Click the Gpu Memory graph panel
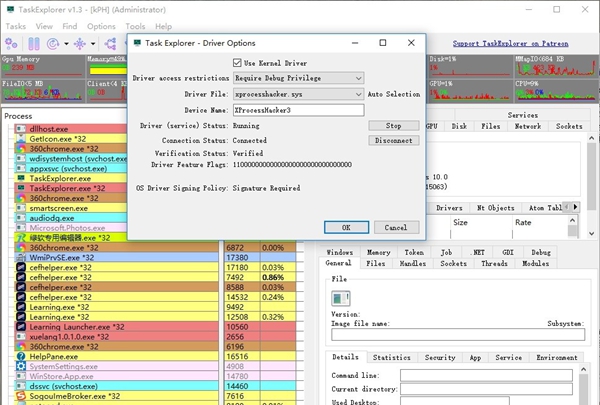Viewport: 600px width, 405px height. tap(42, 66)
